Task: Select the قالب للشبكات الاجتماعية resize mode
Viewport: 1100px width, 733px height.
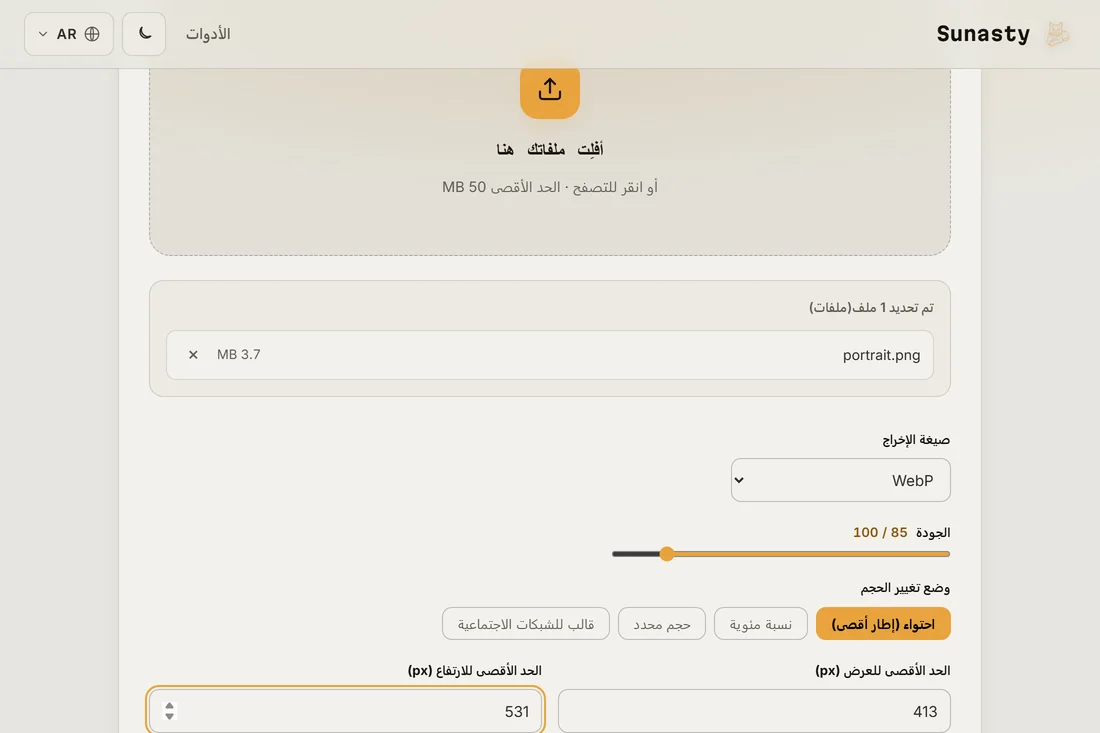Action: (x=525, y=624)
